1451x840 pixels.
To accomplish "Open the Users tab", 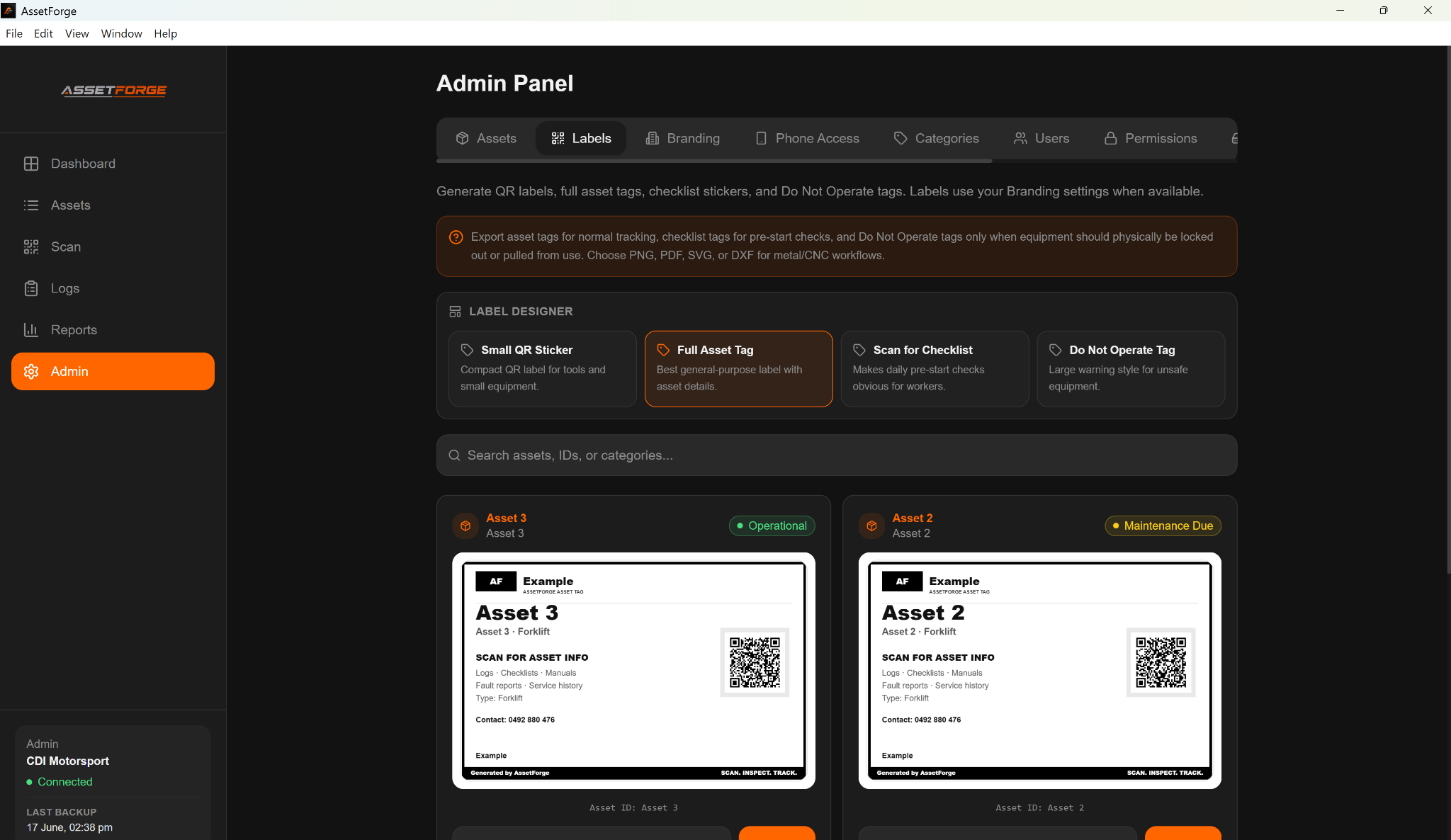I will coord(1041,138).
